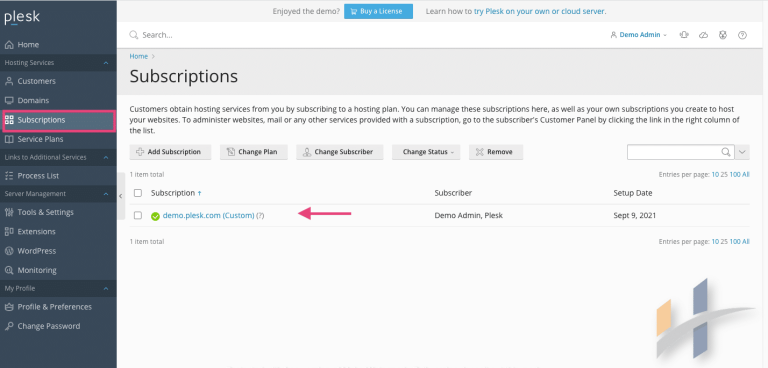Click the (?) hint next to demo.plesk.com
The width and height of the screenshot is (768, 368).
pos(260,216)
